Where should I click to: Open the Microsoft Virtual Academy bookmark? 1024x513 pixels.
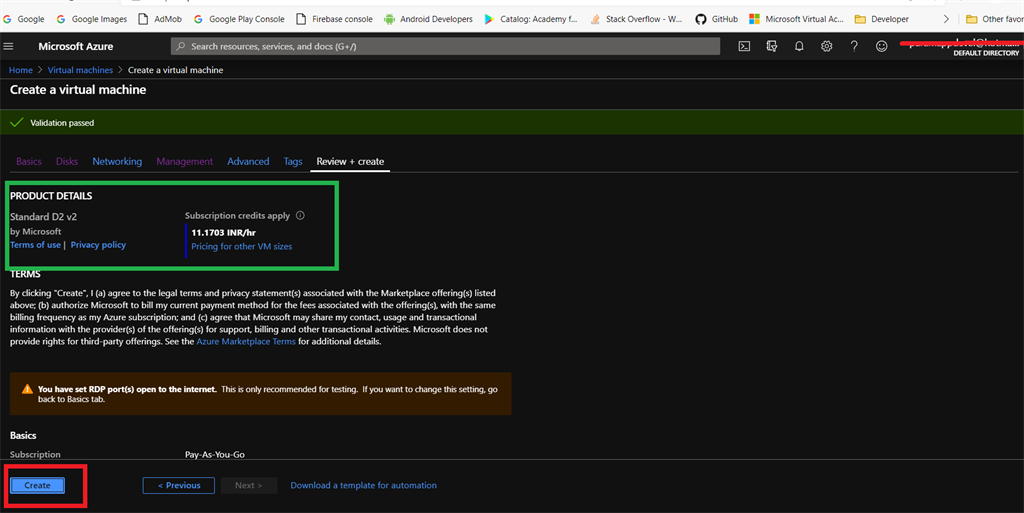pyautogui.click(x=796, y=19)
